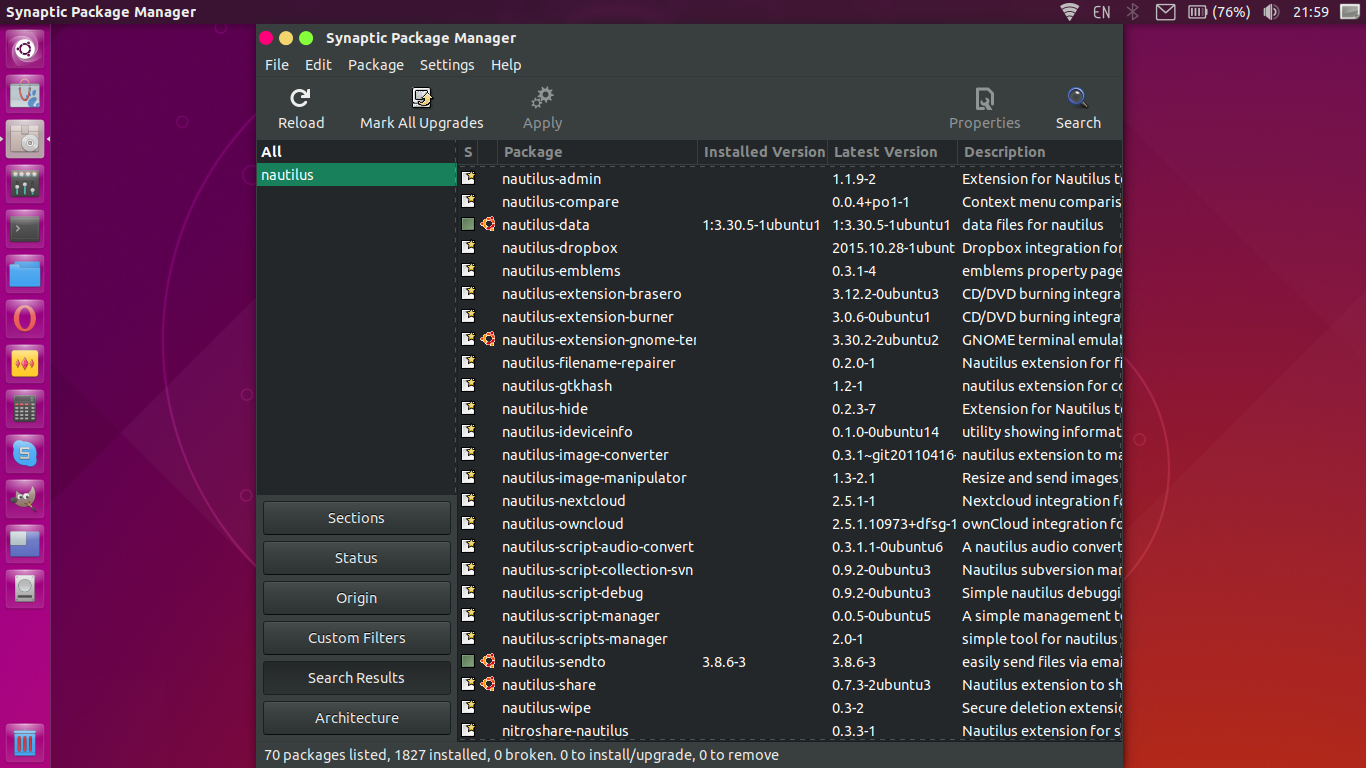Toggle installed status box for nautilus-data
This screenshot has height=768, width=1366.
point(468,225)
